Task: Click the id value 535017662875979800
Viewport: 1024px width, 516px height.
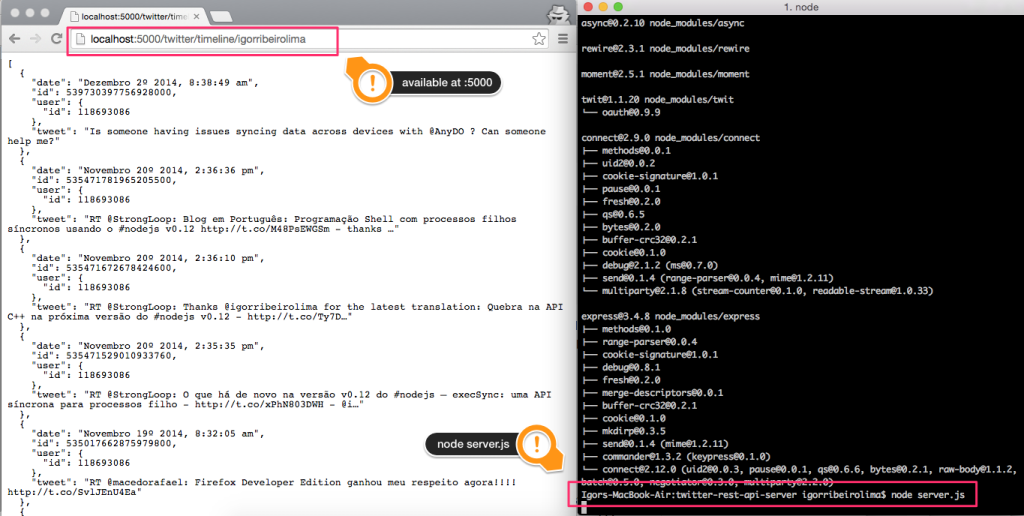Action: click(121, 443)
